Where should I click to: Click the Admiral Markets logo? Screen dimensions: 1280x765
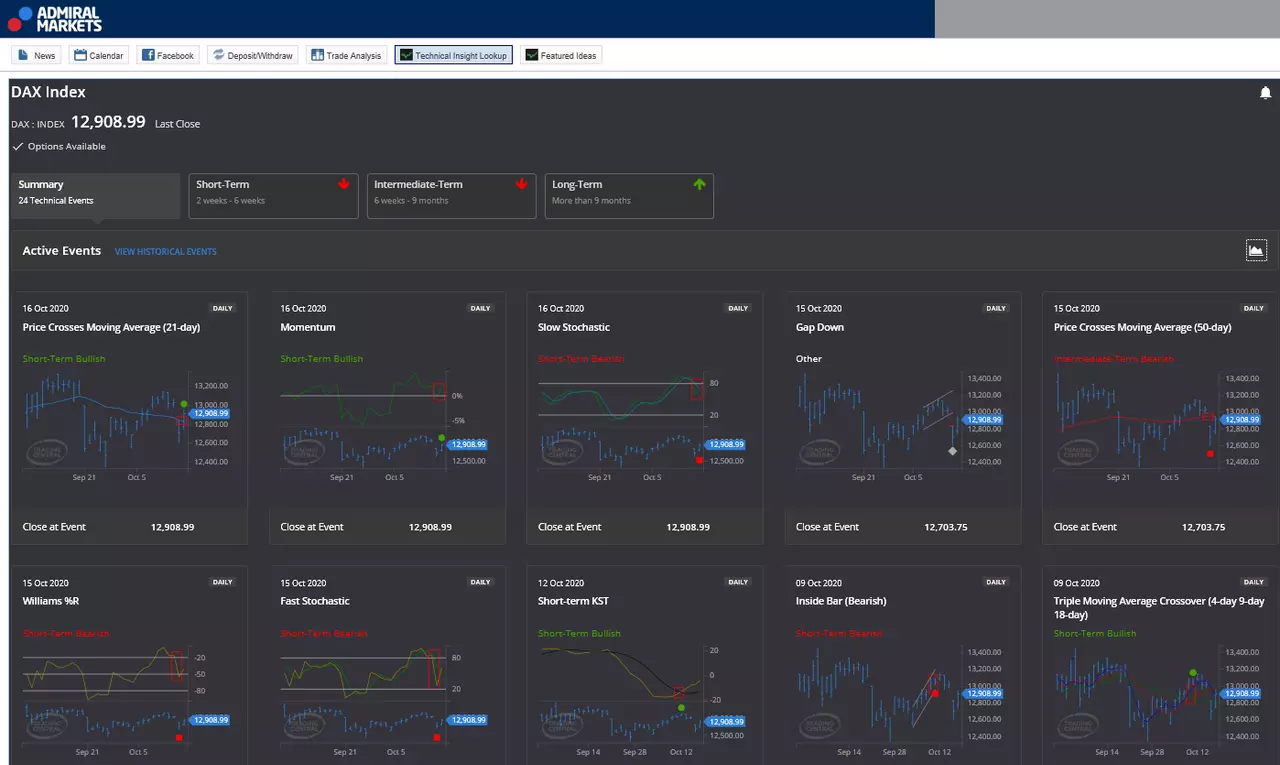(55, 18)
